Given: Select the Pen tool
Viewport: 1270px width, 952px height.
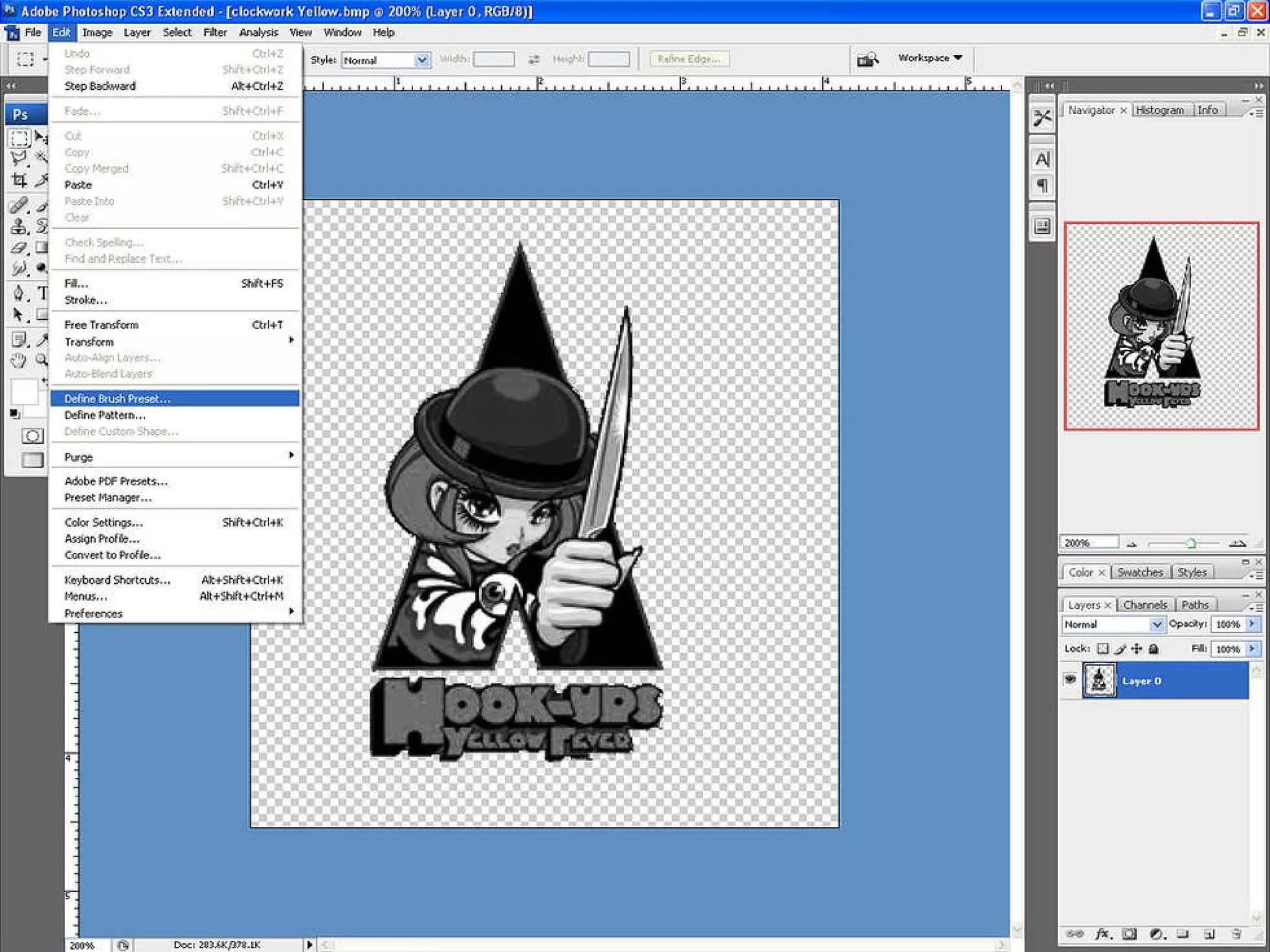Looking at the screenshot, I should (19, 293).
